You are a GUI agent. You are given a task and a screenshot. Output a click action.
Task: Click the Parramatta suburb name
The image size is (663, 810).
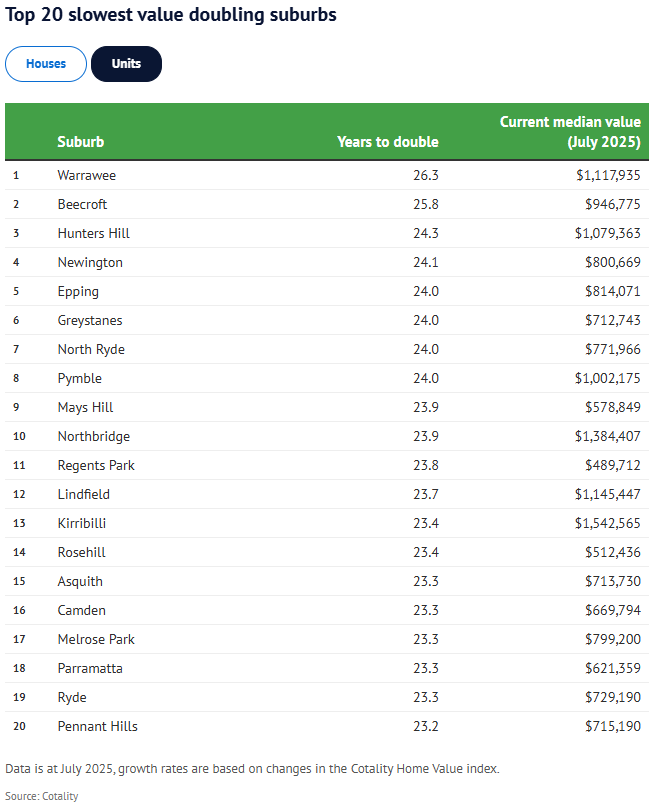point(90,668)
